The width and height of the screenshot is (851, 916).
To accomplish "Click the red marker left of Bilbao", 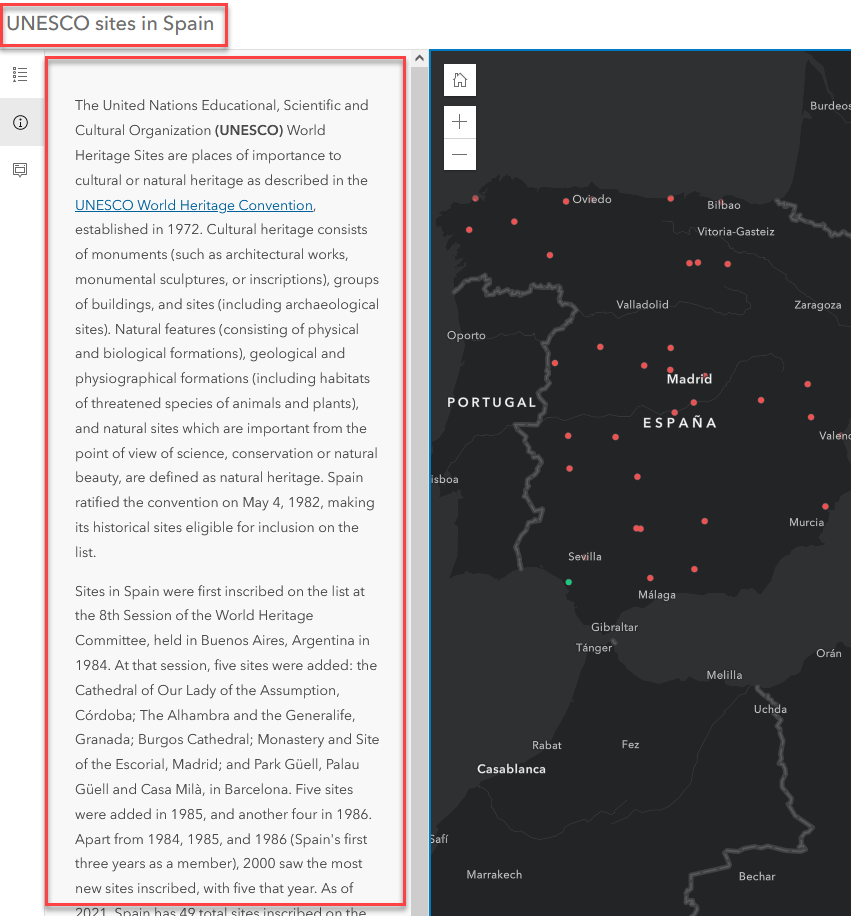I will [x=671, y=199].
